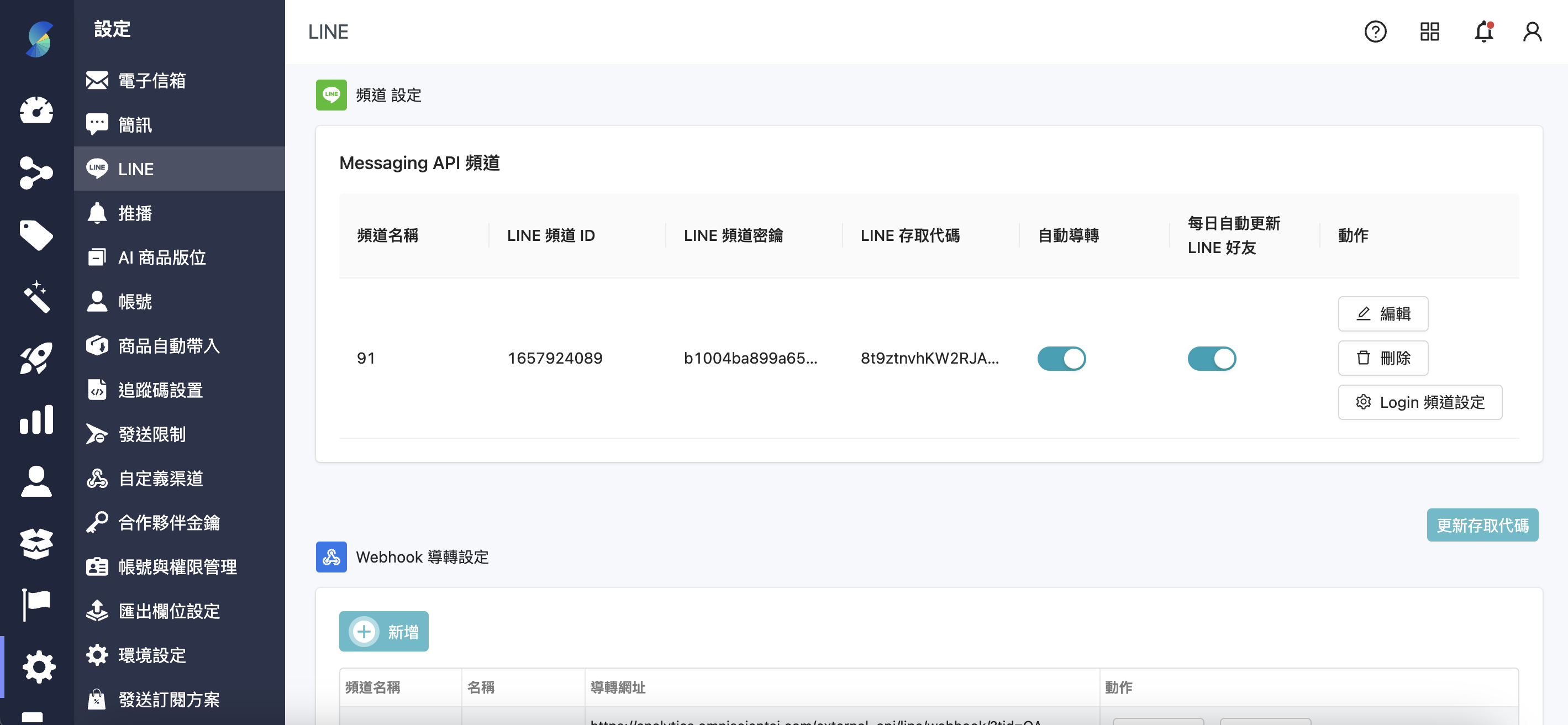Viewport: 1568px width, 725px height.
Task: Click the 新增 button to add webhook
Action: [x=383, y=631]
